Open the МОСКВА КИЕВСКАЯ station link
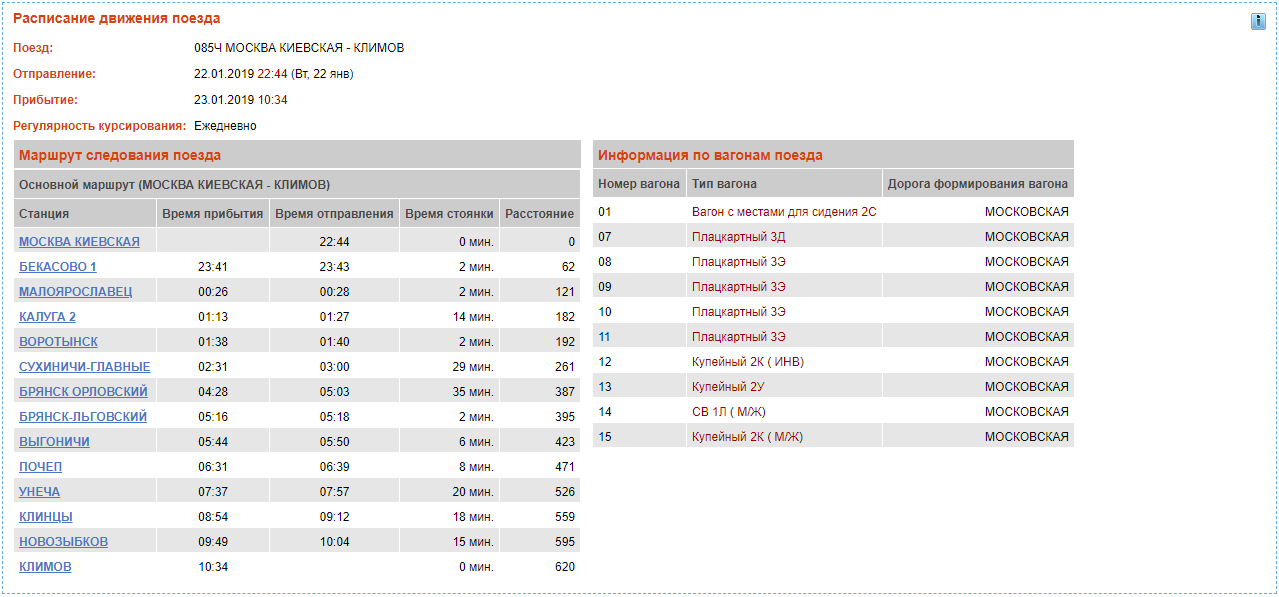This screenshot has width=1279, height=597. point(79,242)
